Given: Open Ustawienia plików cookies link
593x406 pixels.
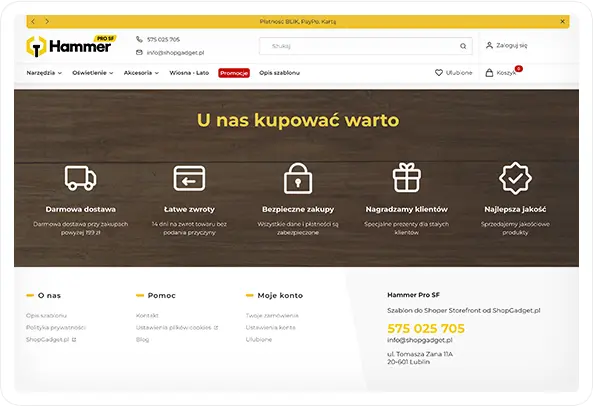Looking at the screenshot, I should 174,327.
